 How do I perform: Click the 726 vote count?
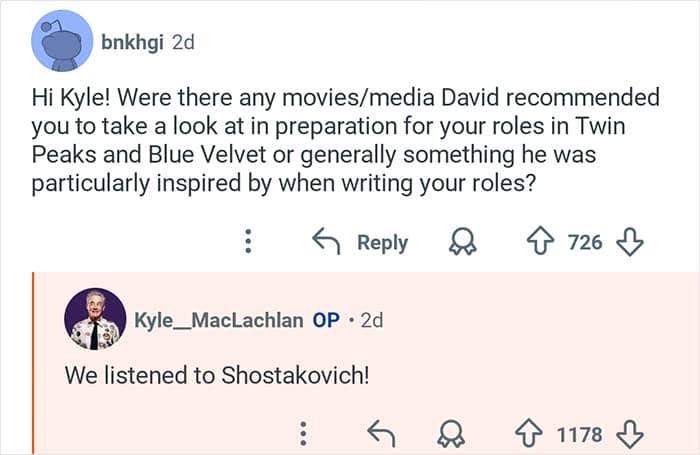click(586, 242)
